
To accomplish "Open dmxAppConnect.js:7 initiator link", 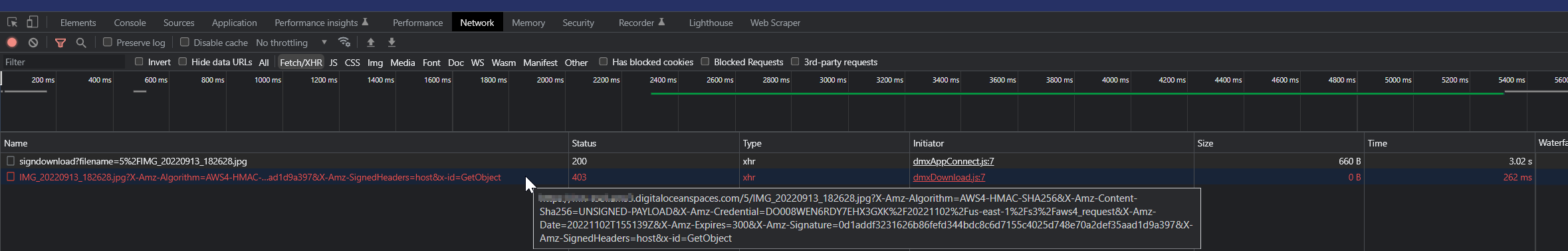I will pyautogui.click(x=953, y=161).
